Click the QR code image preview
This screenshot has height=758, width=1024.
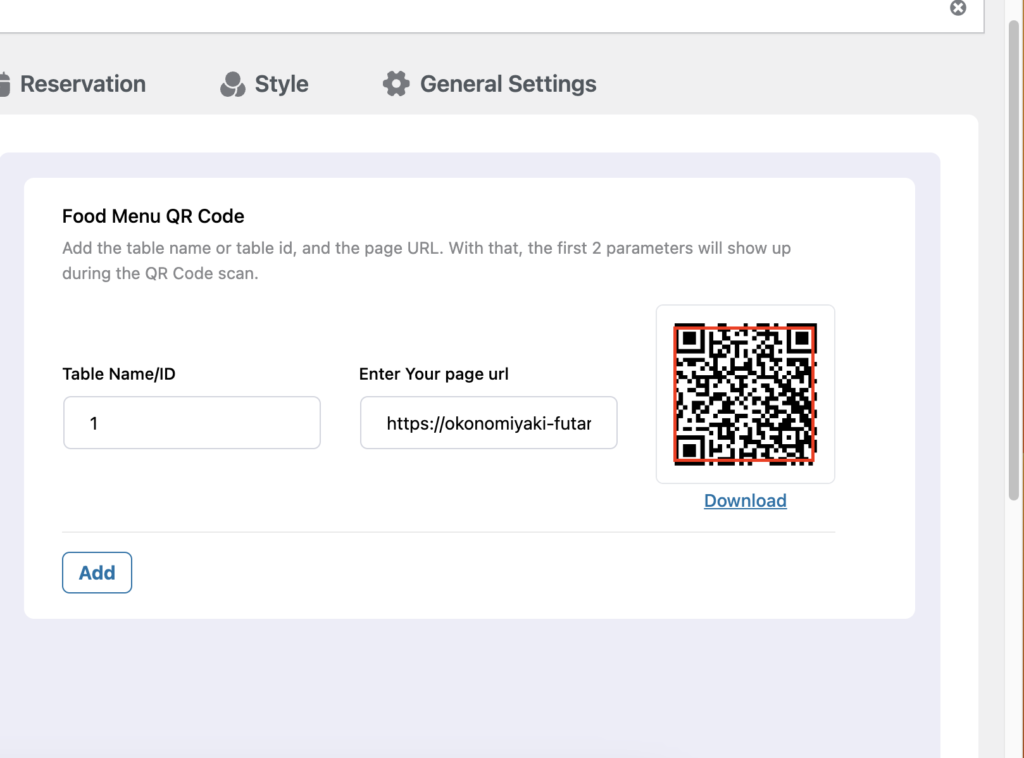[x=745, y=393]
